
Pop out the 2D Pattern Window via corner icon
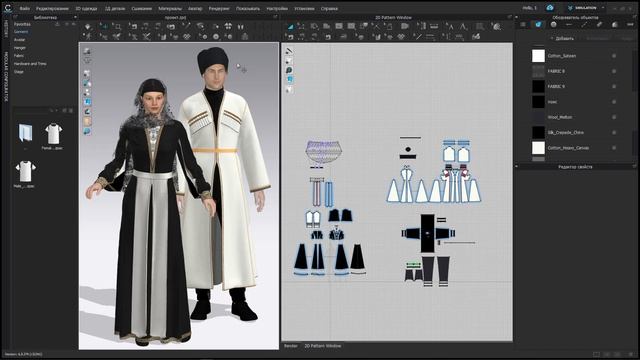(509, 17)
